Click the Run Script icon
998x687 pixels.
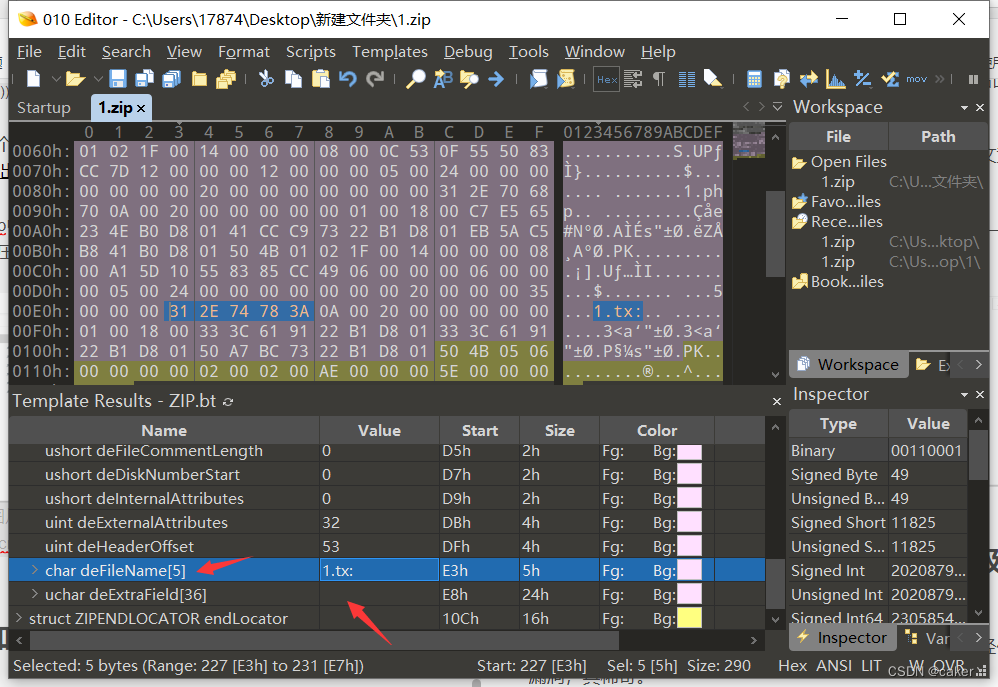(x=538, y=79)
